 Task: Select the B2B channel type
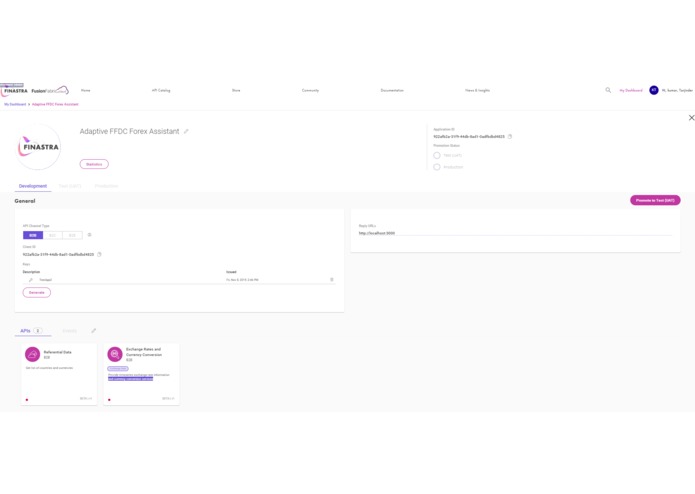tap(33, 235)
